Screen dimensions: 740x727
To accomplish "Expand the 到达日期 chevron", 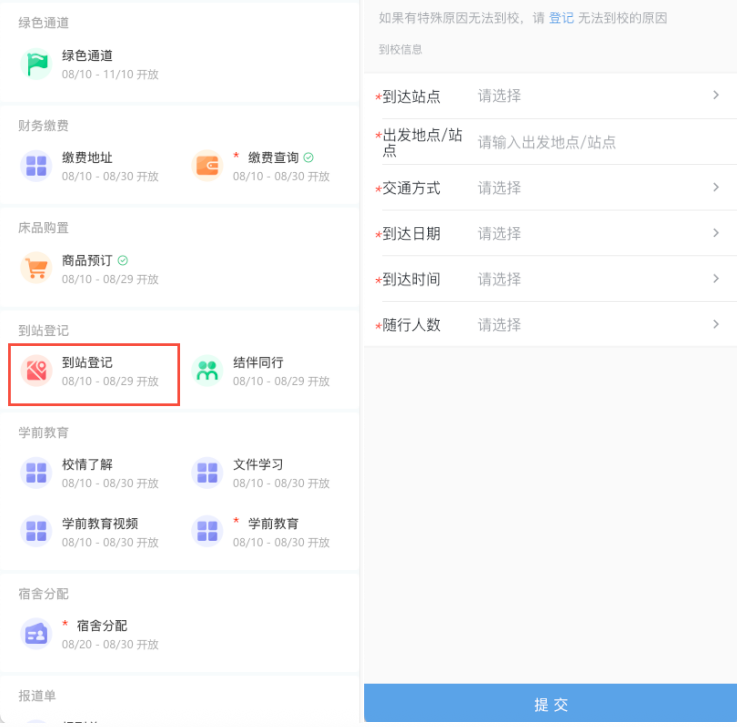I will [716, 233].
